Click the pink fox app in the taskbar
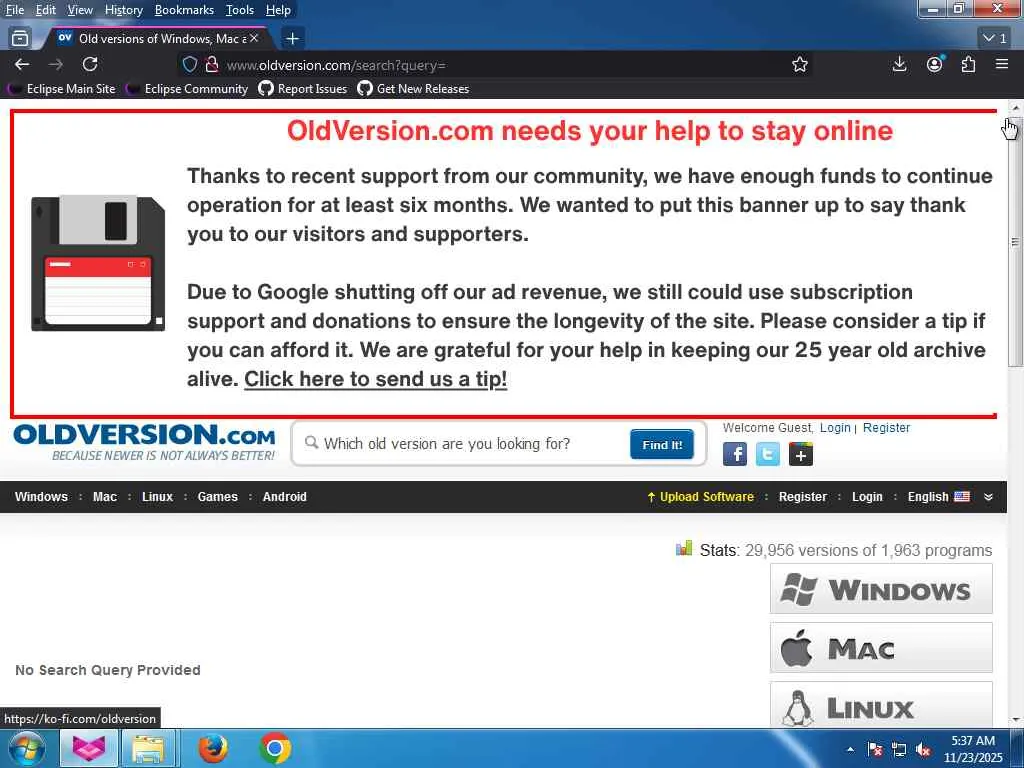Viewport: 1024px width, 768px height. click(89, 748)
